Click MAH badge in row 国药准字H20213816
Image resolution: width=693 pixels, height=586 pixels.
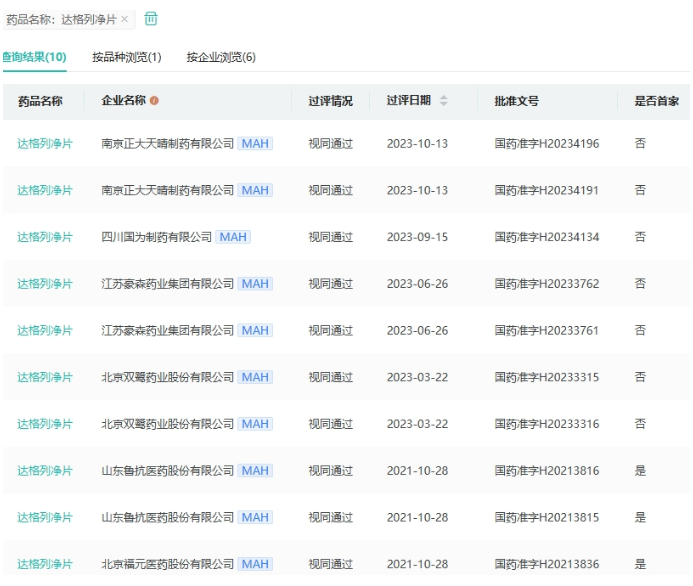tap(255, 471)
